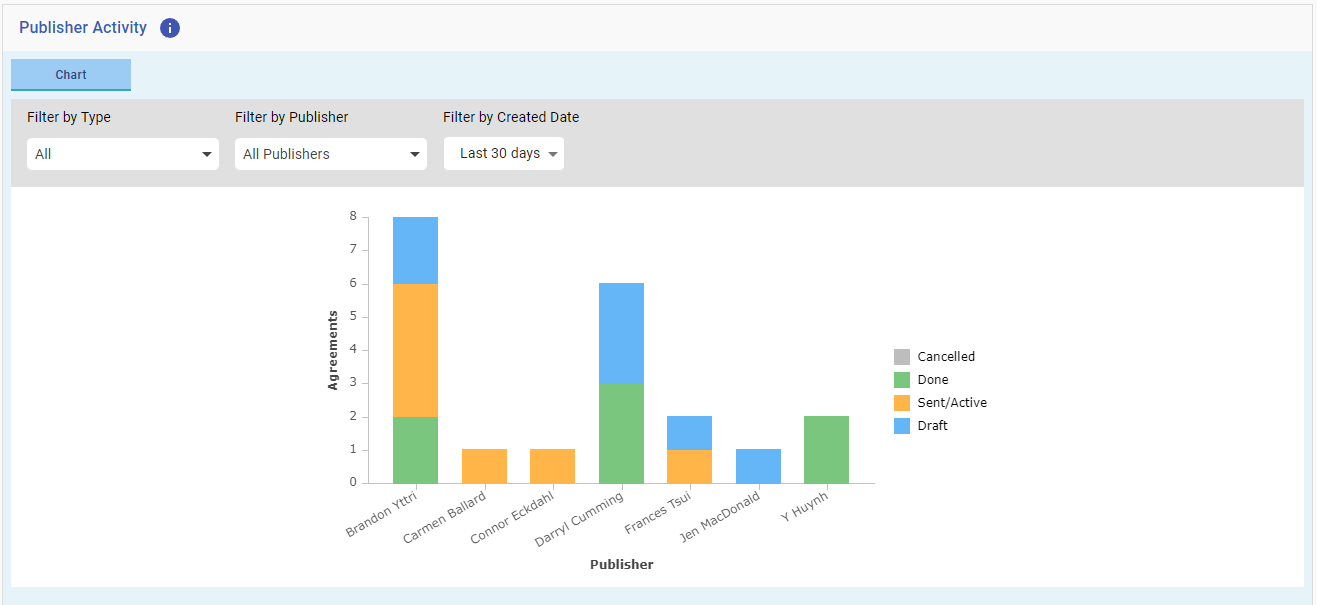This screenshot has width=1317, height=605.
Task: Click Connor Eckdahl's orange bar
Action: point(552,466)
